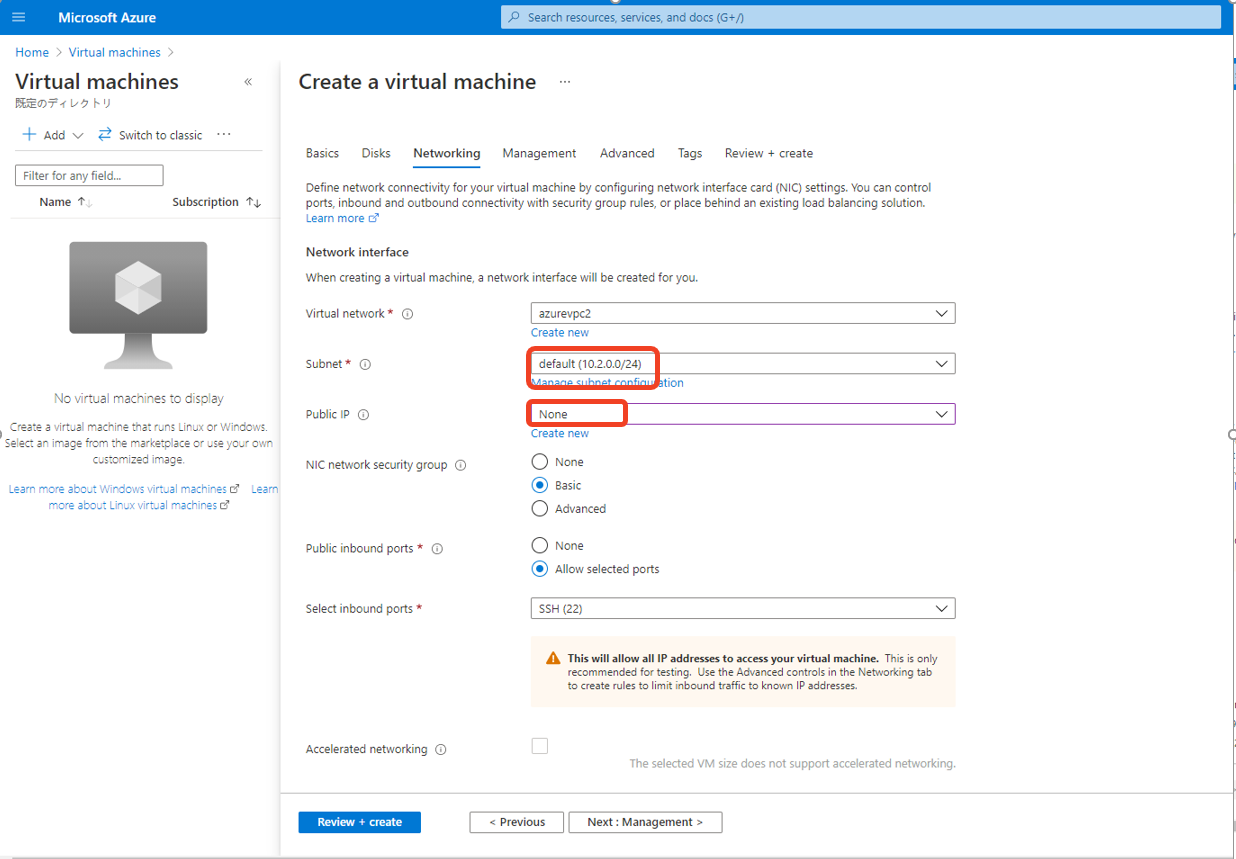
Task: Click the Network interface section heading
Action: [357, 252]
